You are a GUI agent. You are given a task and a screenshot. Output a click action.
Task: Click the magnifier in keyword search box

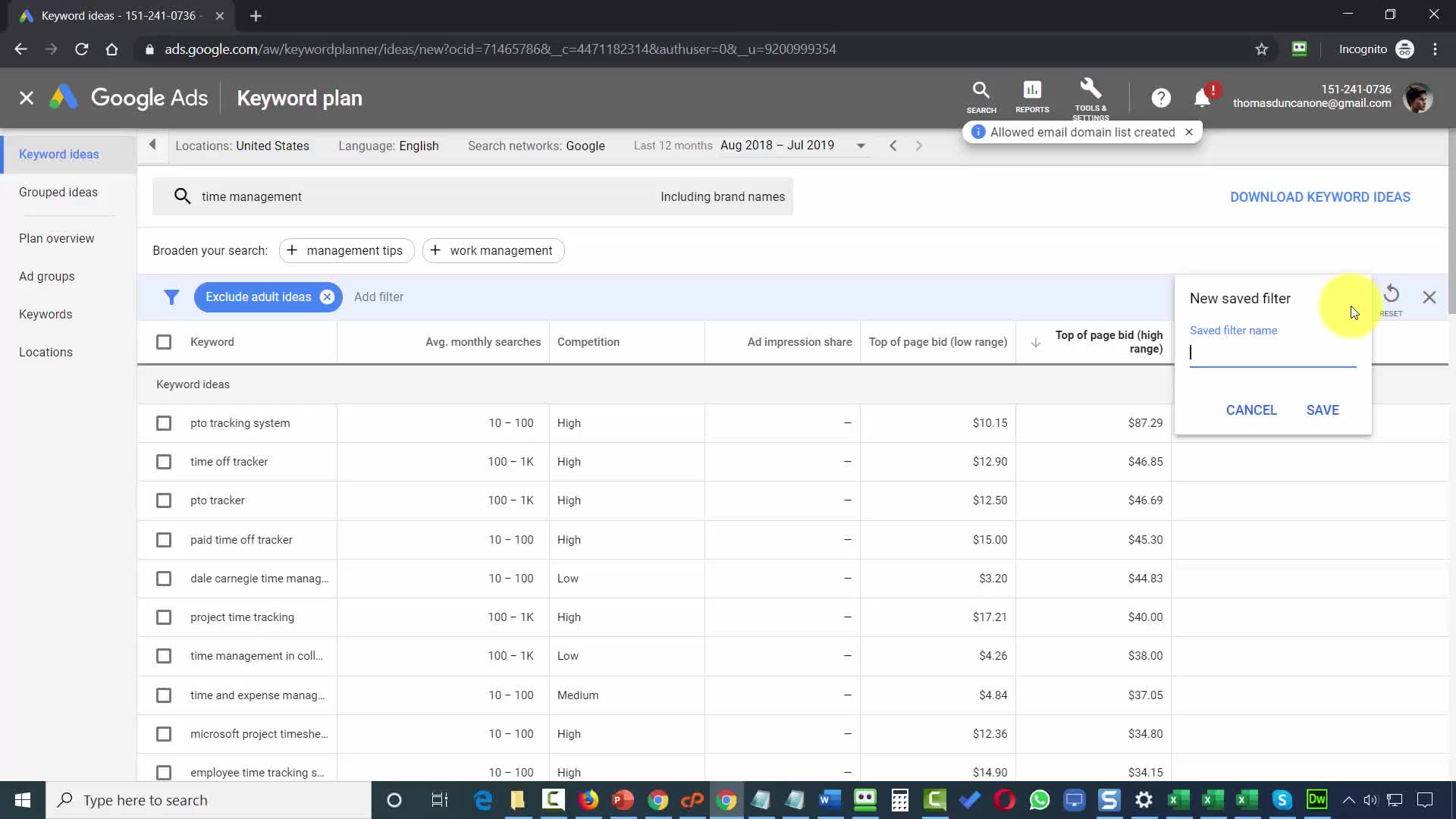[x=182, y=196]
